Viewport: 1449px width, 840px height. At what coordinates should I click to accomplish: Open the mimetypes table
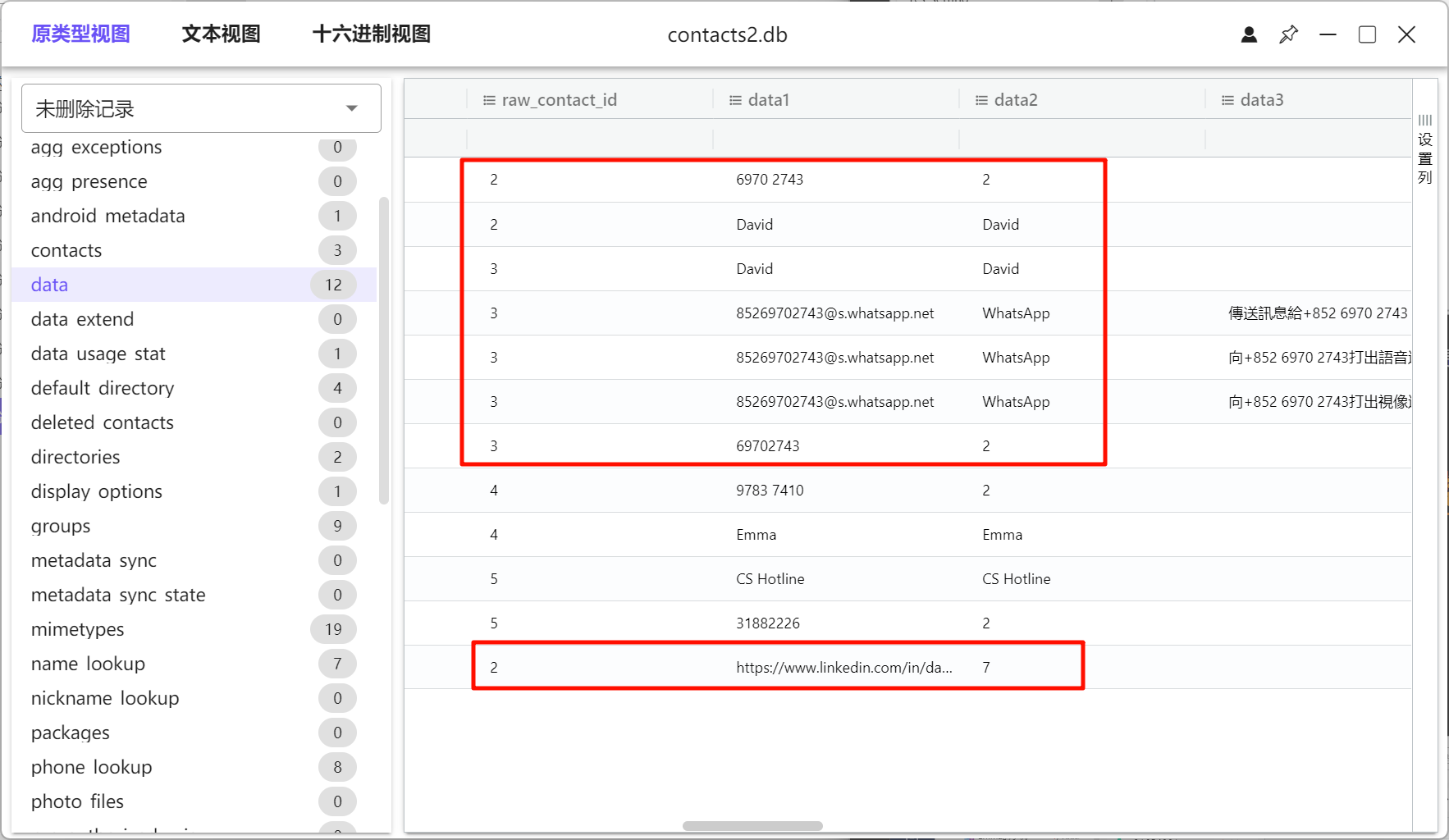(x=78, y=629)
